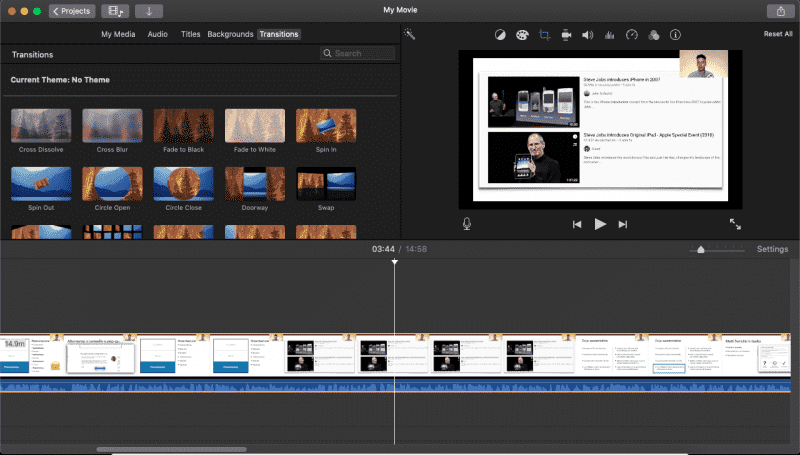Select the Circle Close transition
Image resolution: width=800 pixels, height=455 pixels.
(184, 184)
